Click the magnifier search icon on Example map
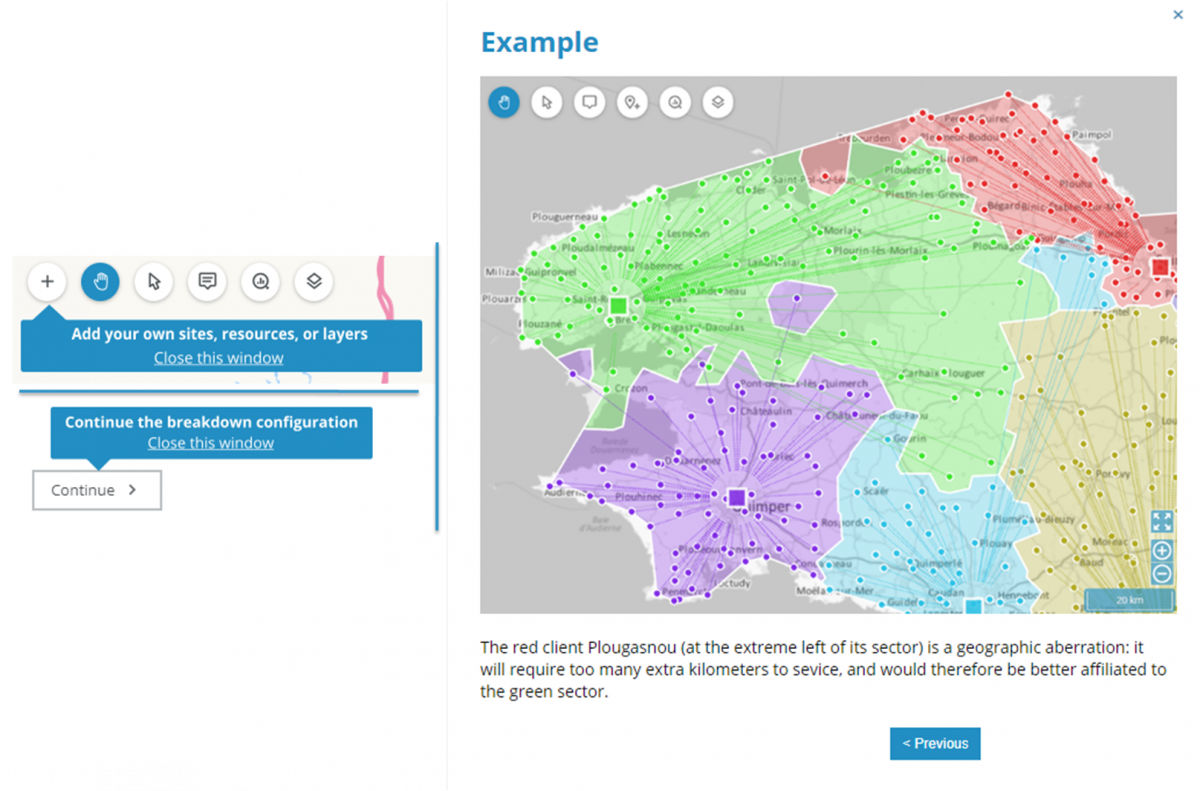Image resolution: width=1200 pixels, height=791 pixels. [675, 102]
